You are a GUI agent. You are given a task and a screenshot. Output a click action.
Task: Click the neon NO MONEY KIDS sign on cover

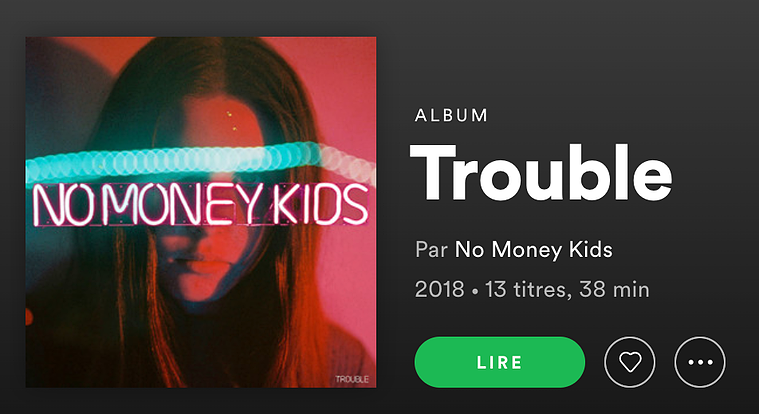[200, 205]
